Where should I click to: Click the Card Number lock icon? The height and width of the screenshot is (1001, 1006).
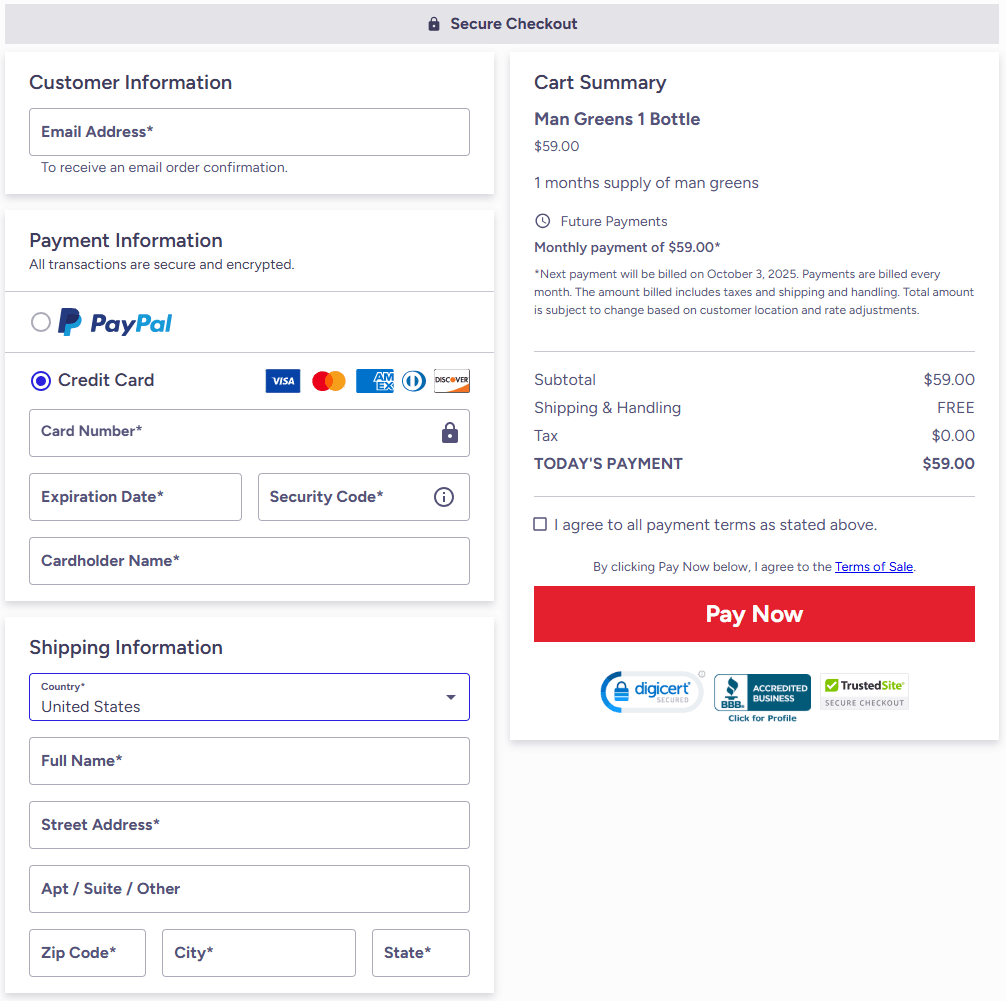click(450, 433)
